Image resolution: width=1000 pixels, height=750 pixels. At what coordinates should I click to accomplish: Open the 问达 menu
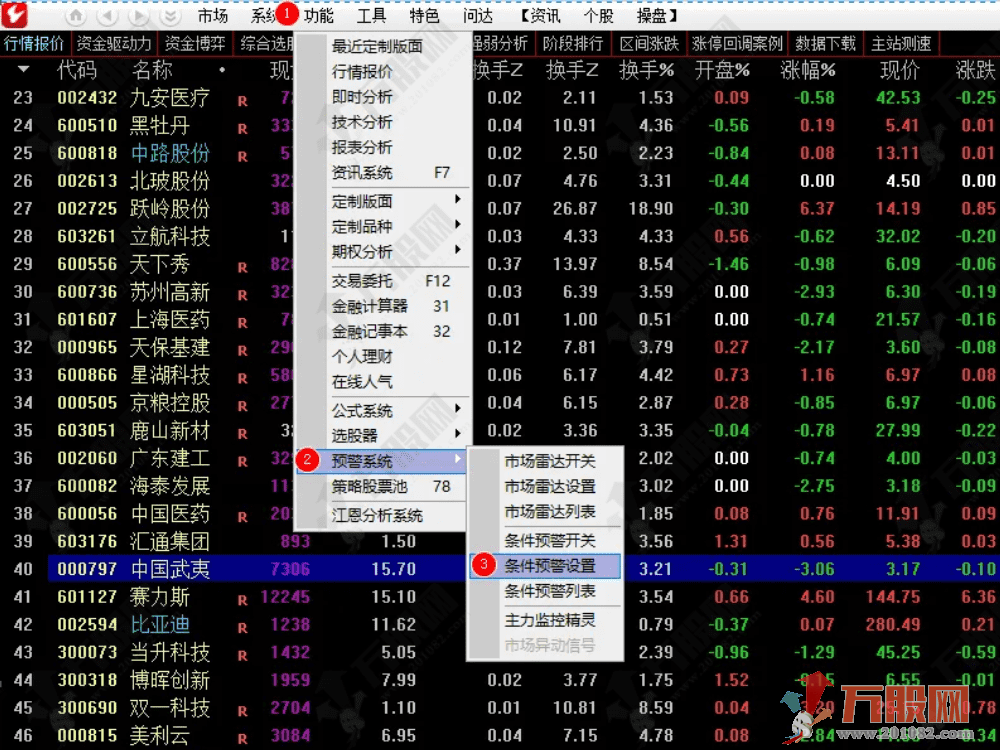click(478, 15)
